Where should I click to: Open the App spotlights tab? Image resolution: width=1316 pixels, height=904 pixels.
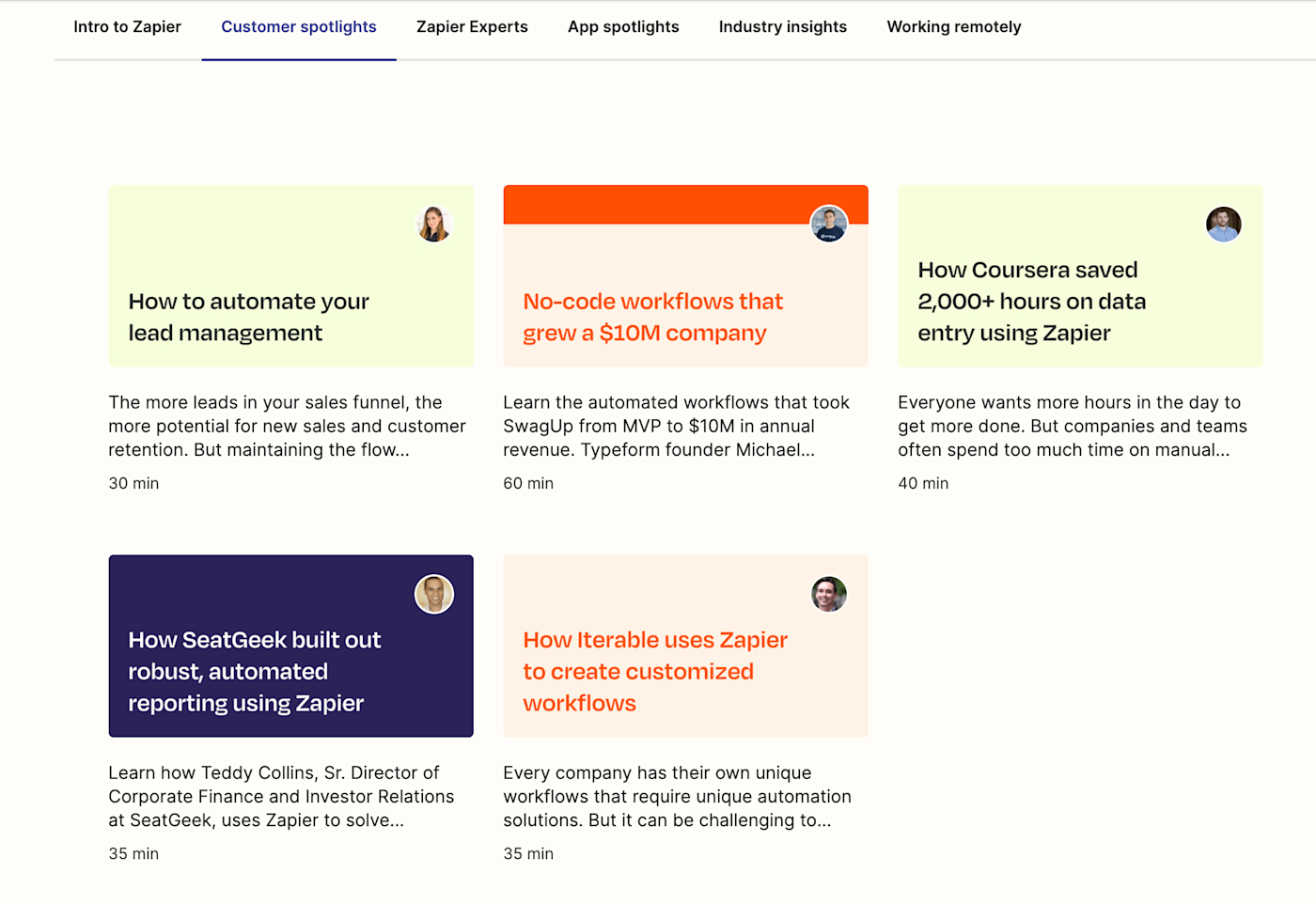tap(623, 27)
